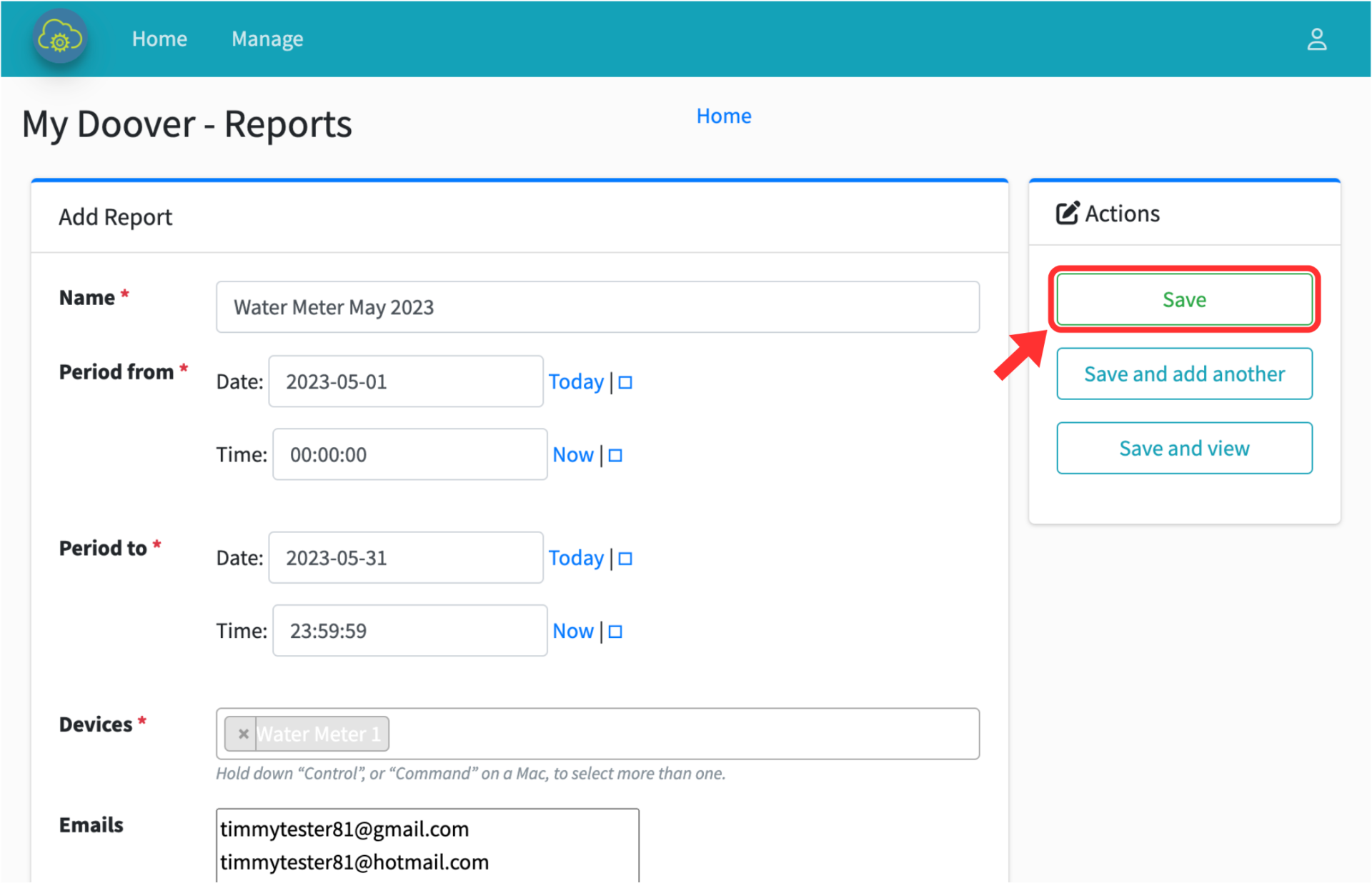Edit Period from date field 2023-05-01
This screenshot has height=883, width=1372.
406,381
